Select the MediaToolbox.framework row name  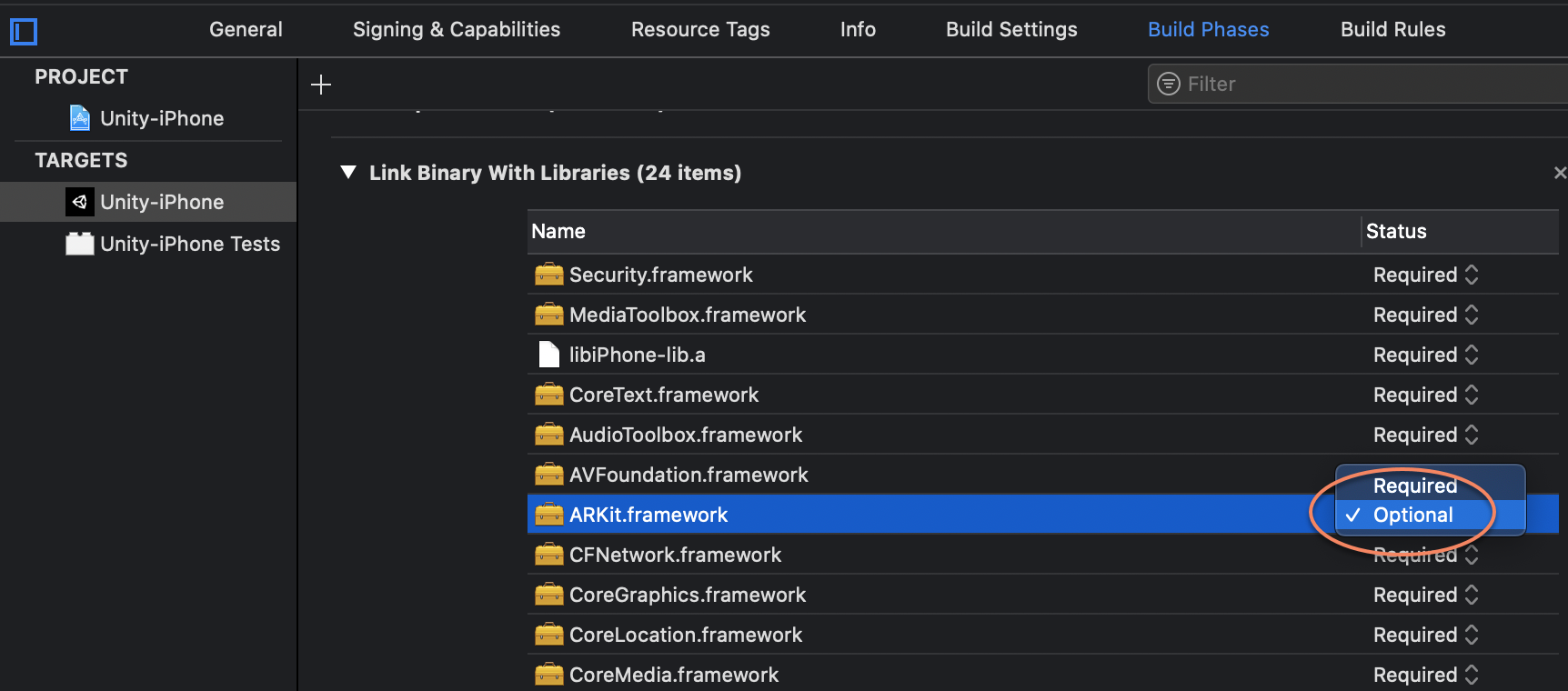click(688, 315)
